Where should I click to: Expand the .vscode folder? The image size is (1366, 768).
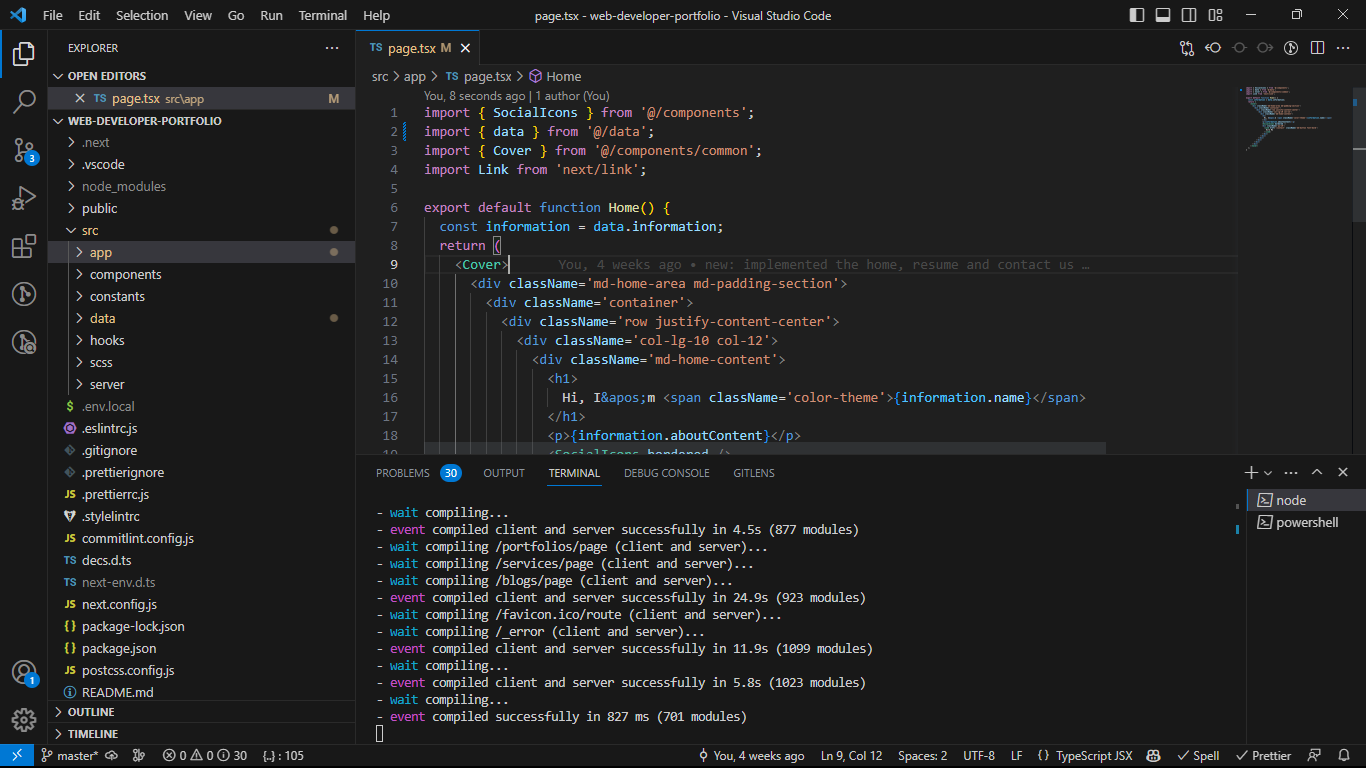[x=201, y=164]
